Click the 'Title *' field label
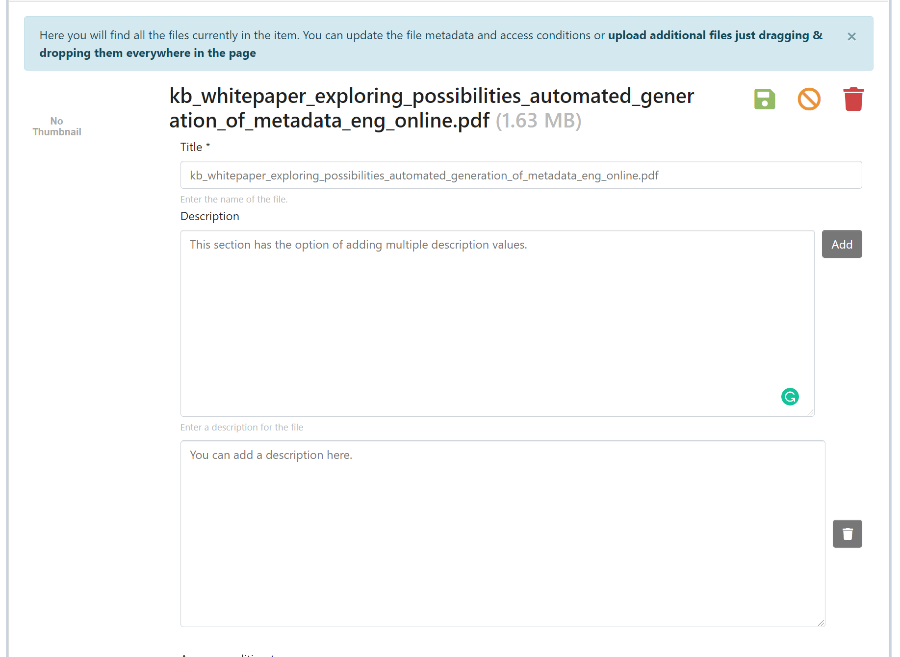This screenshot has width=900, height=657. 195,147
